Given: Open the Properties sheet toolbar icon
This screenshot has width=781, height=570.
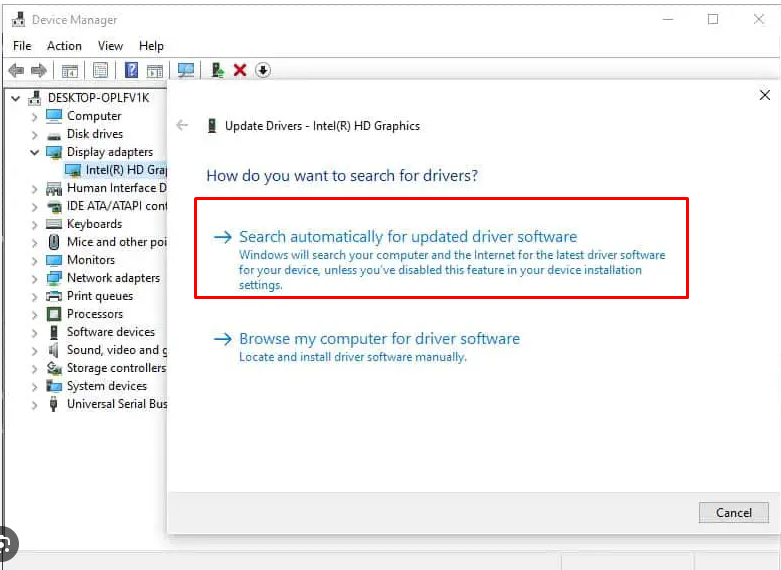Looking at the screenshot, I should click(x=101, y=70).
